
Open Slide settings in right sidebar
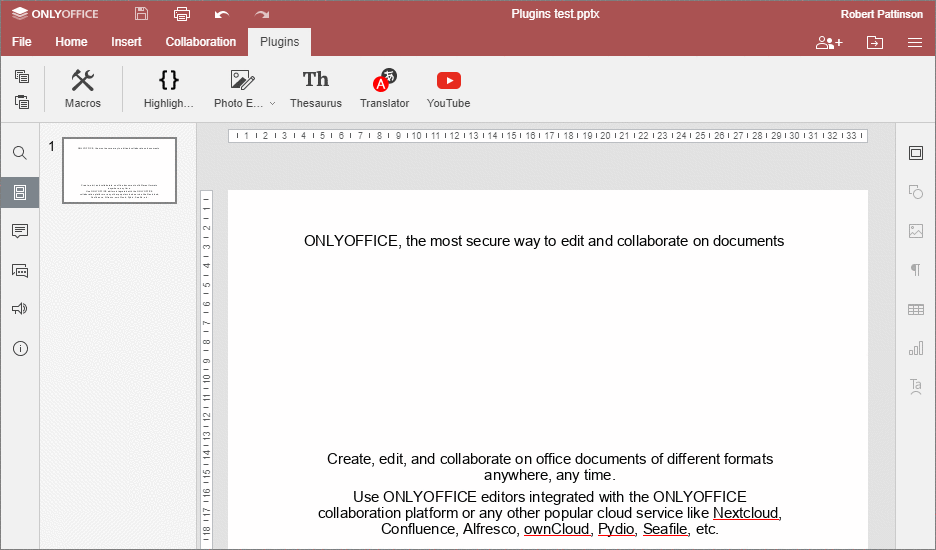coord(916,153)
